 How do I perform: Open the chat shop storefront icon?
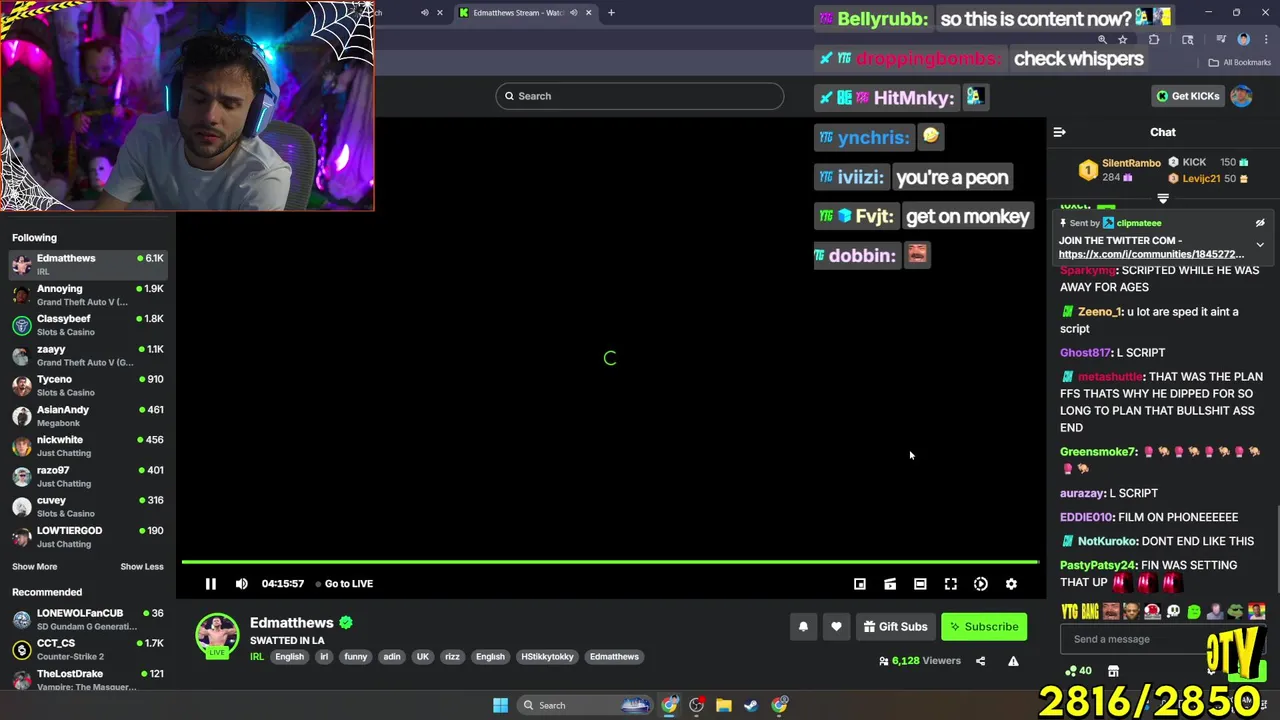coord(1113,671)
